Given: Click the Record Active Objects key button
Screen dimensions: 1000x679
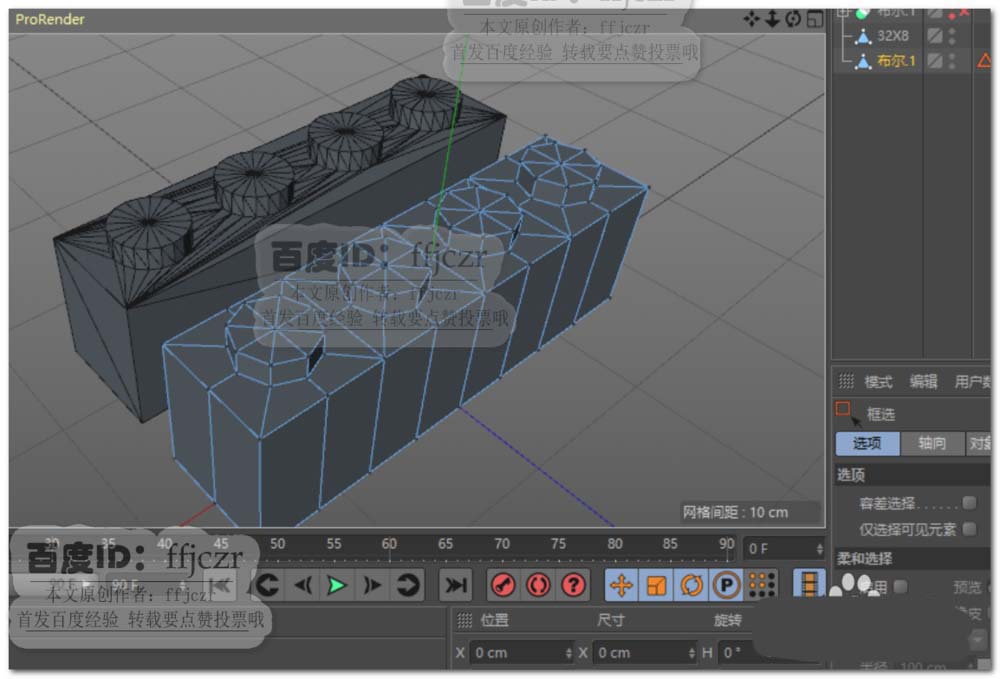Looking at the screenshot, I should [x=503, y=585].
